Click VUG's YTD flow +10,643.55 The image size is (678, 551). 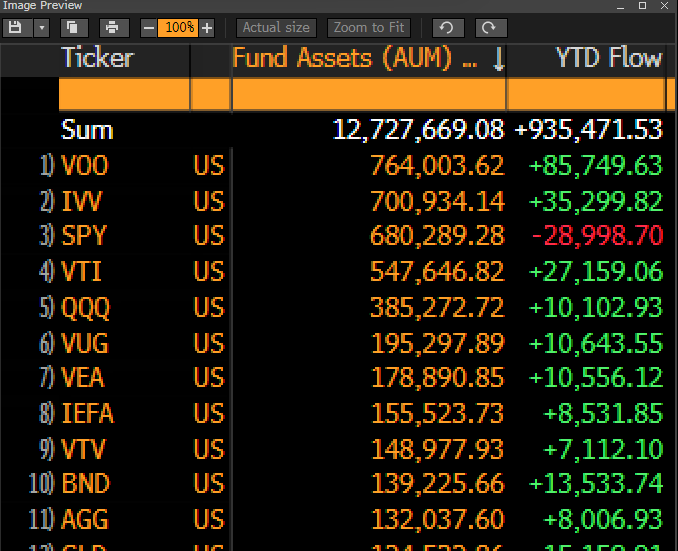[595, 343]
